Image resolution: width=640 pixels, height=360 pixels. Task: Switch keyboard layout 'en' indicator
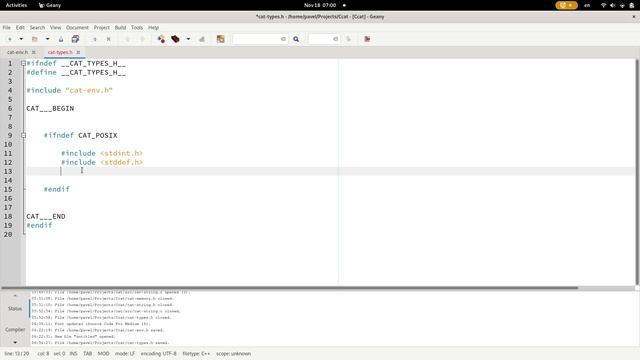(x=587, y=5)
